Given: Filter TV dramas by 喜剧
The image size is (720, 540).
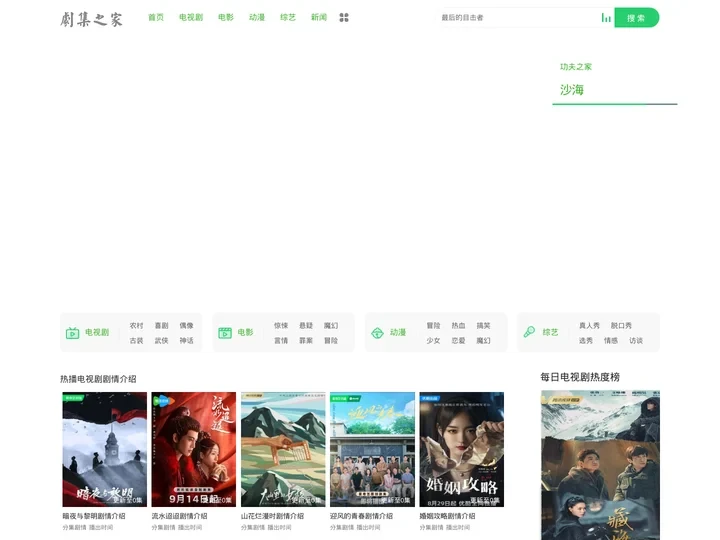Looking at the screenshot, I should point(161,326).
